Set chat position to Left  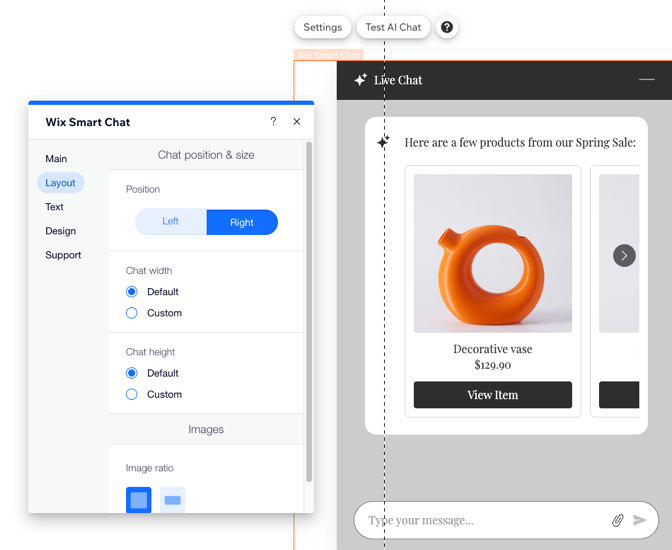click(171, 222)
